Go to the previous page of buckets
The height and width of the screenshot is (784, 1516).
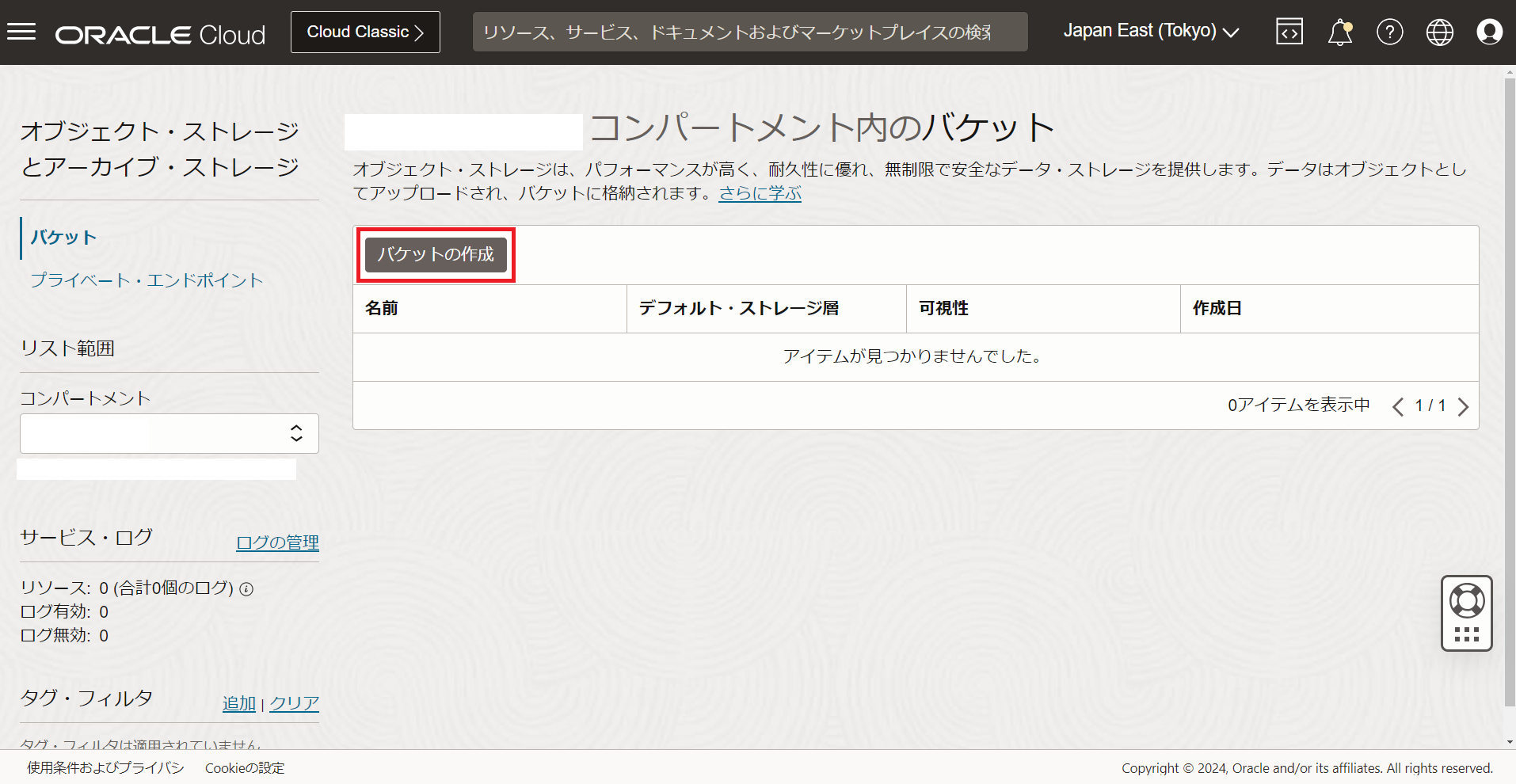pyautogui.click(x=1397, y=406)
